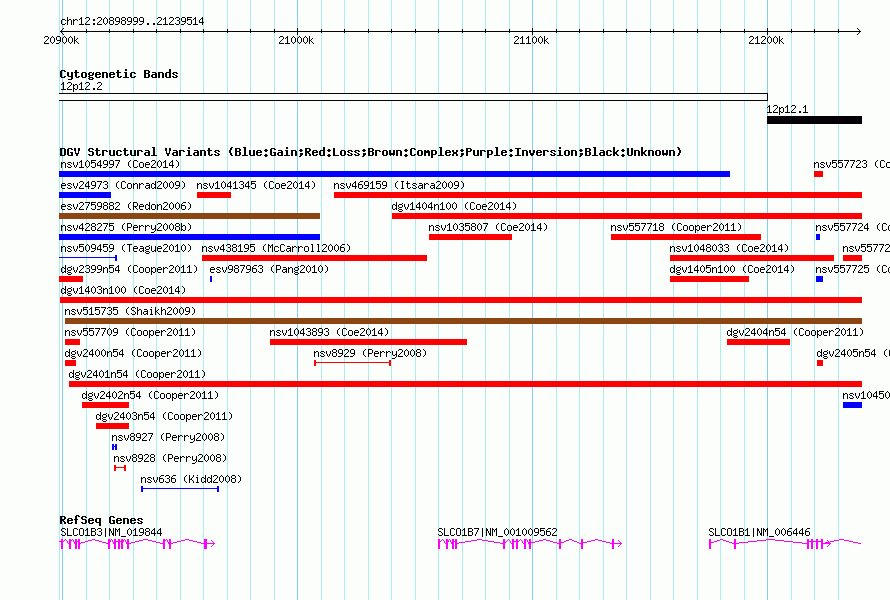This screenshot has height=600, width=890.
Task: Click the nsv509459 (Teague2010) label
Action: coord(126,248)
